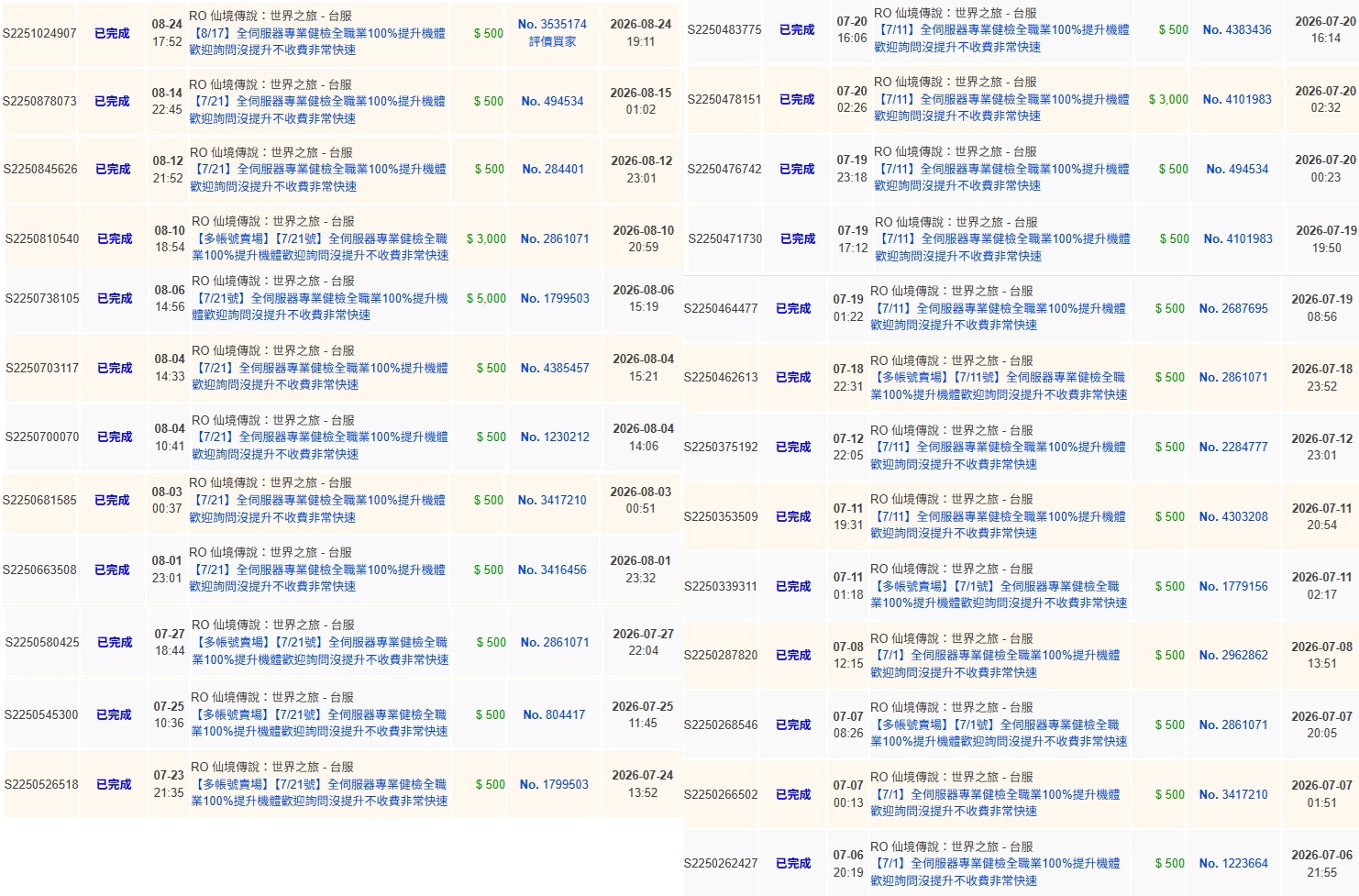1359x896 pixels.
Task: Click the 已完成 status of order S2250476742
Action: (797, 170)
